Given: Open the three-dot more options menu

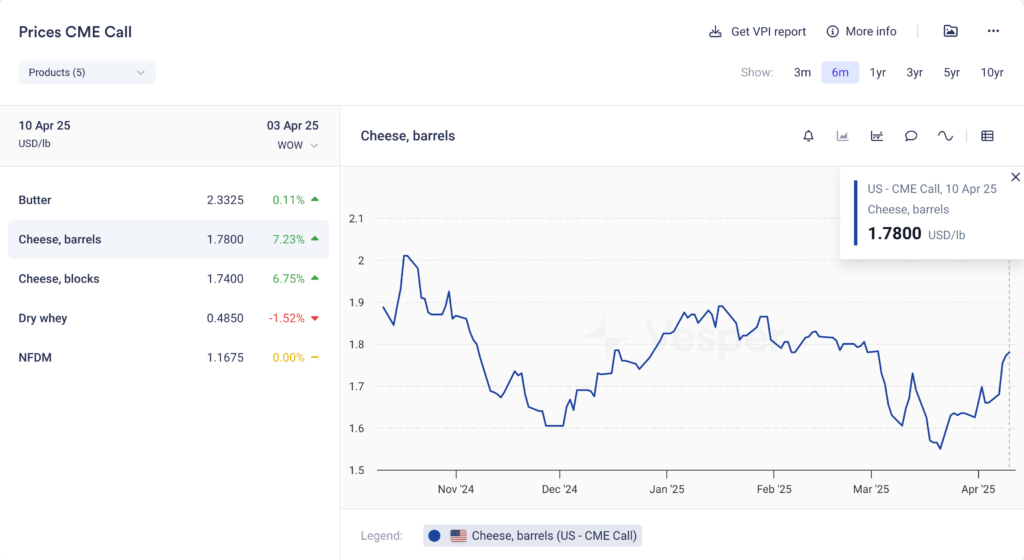Looking at the screenshot, I should (x=993, y=31).
